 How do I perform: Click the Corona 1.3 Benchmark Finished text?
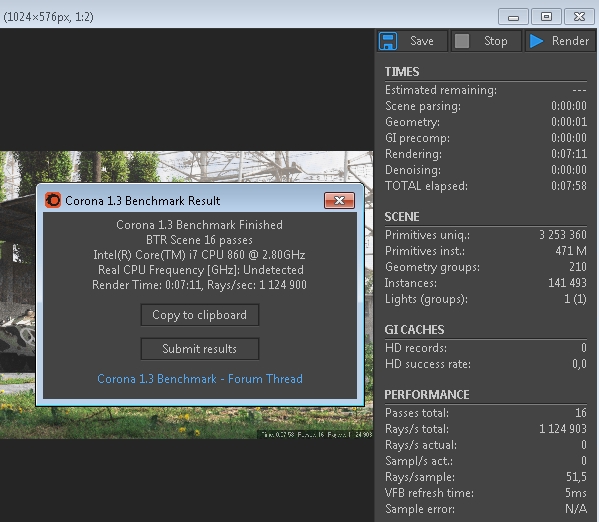199,225
